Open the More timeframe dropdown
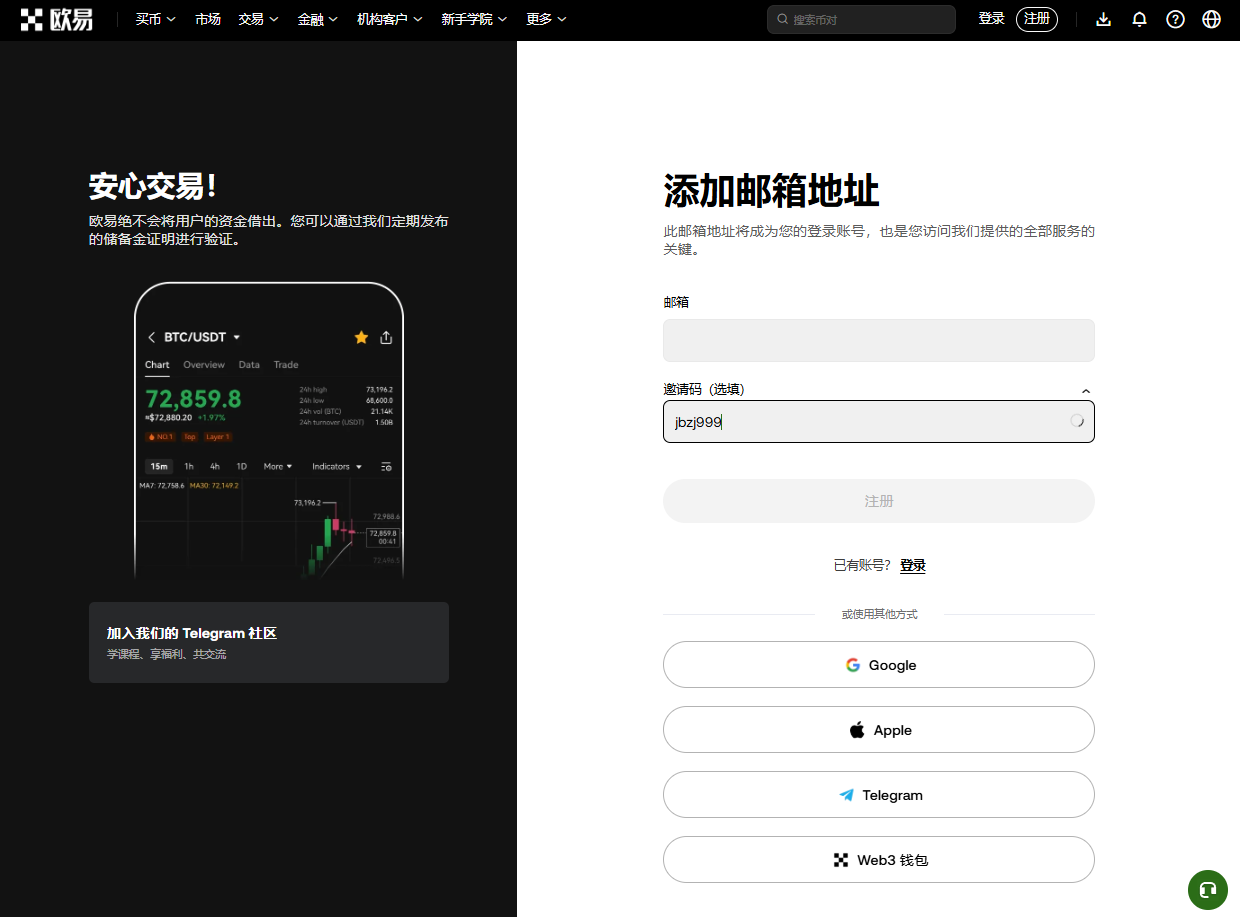The width and height of the screenshot is (1240, 917). click(x=278, y=466)
